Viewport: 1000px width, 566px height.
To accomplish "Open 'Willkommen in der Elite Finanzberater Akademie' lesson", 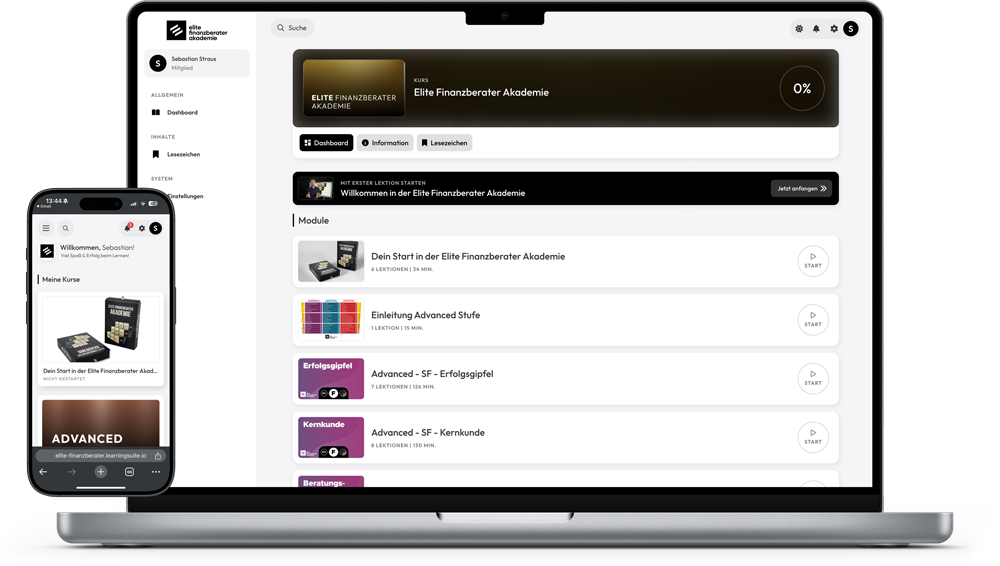I will click(432, 193).
